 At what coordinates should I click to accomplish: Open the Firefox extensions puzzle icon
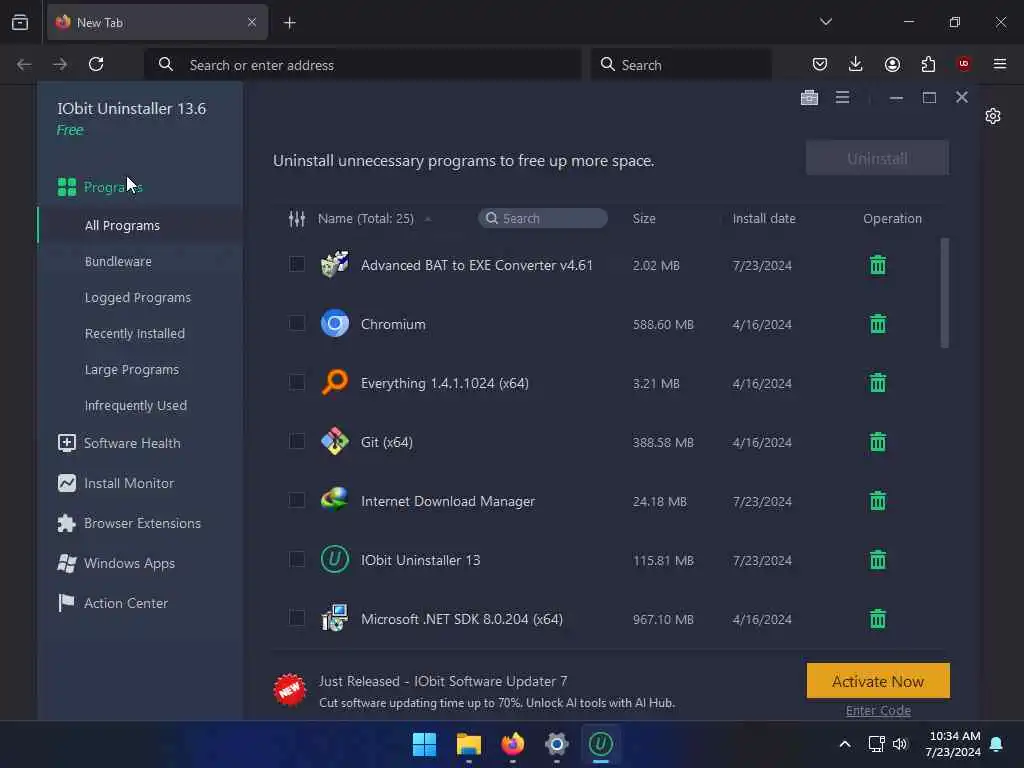coord(928,64)
